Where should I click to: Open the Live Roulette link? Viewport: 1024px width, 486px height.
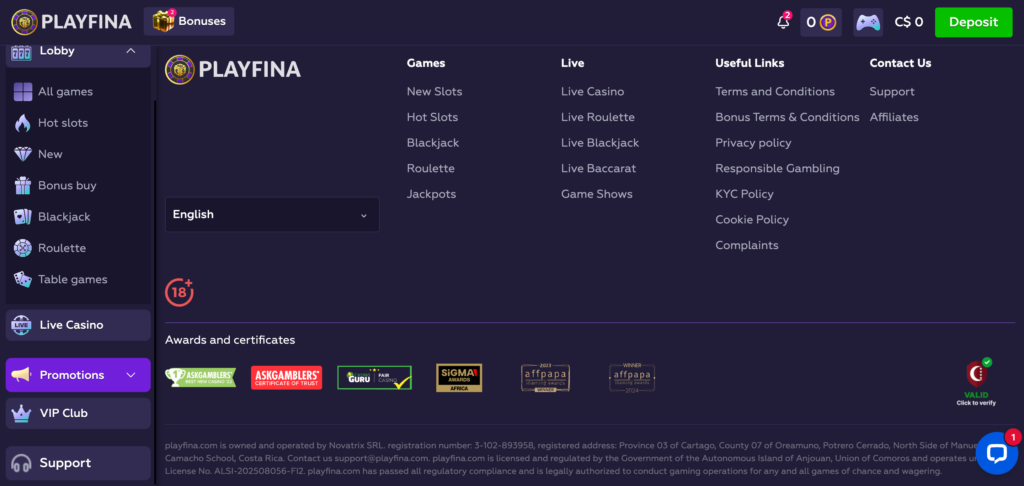[x=598, y=117]
